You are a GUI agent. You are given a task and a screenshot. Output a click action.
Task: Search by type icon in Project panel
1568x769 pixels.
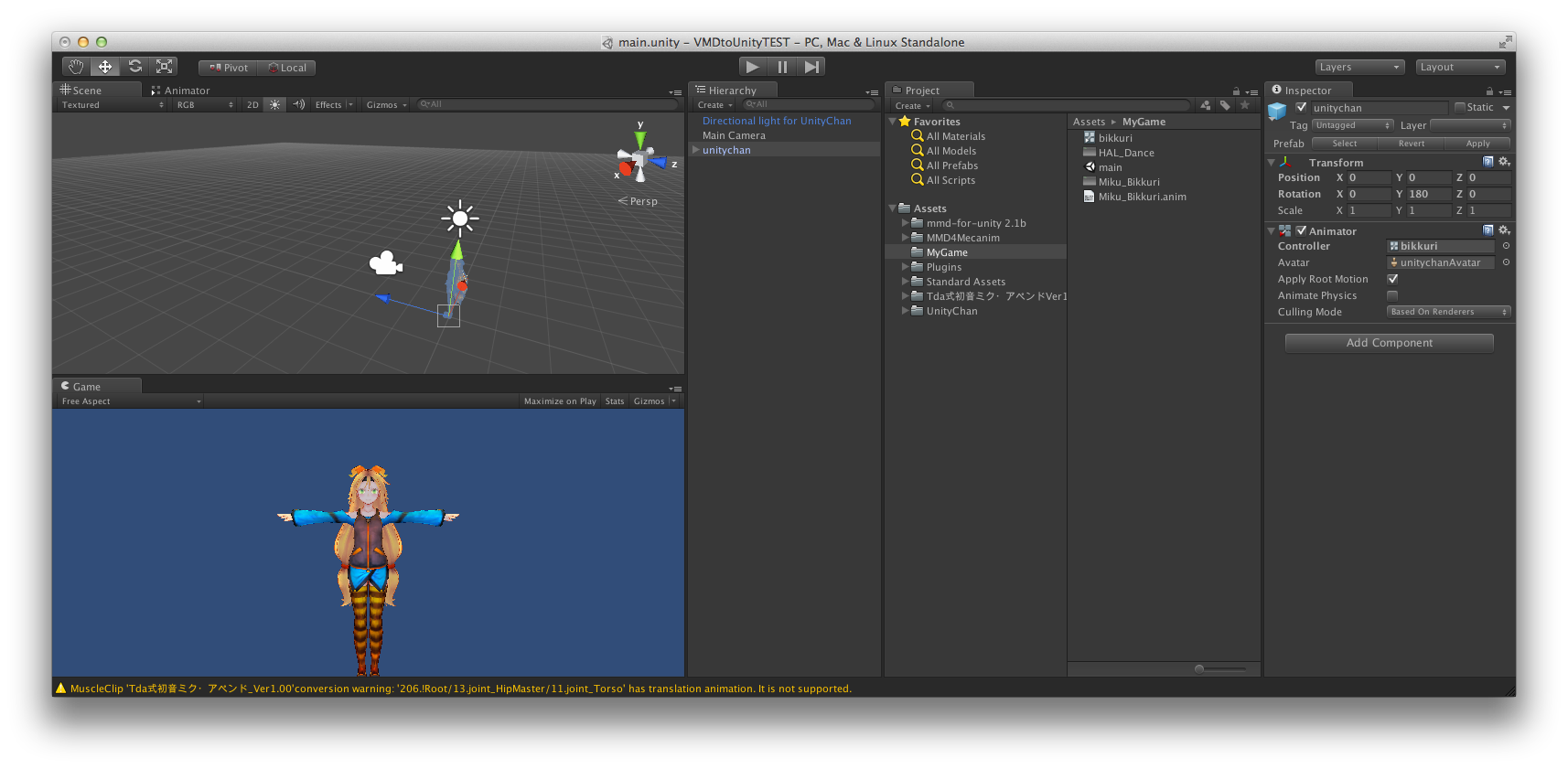coord(1206,105)
